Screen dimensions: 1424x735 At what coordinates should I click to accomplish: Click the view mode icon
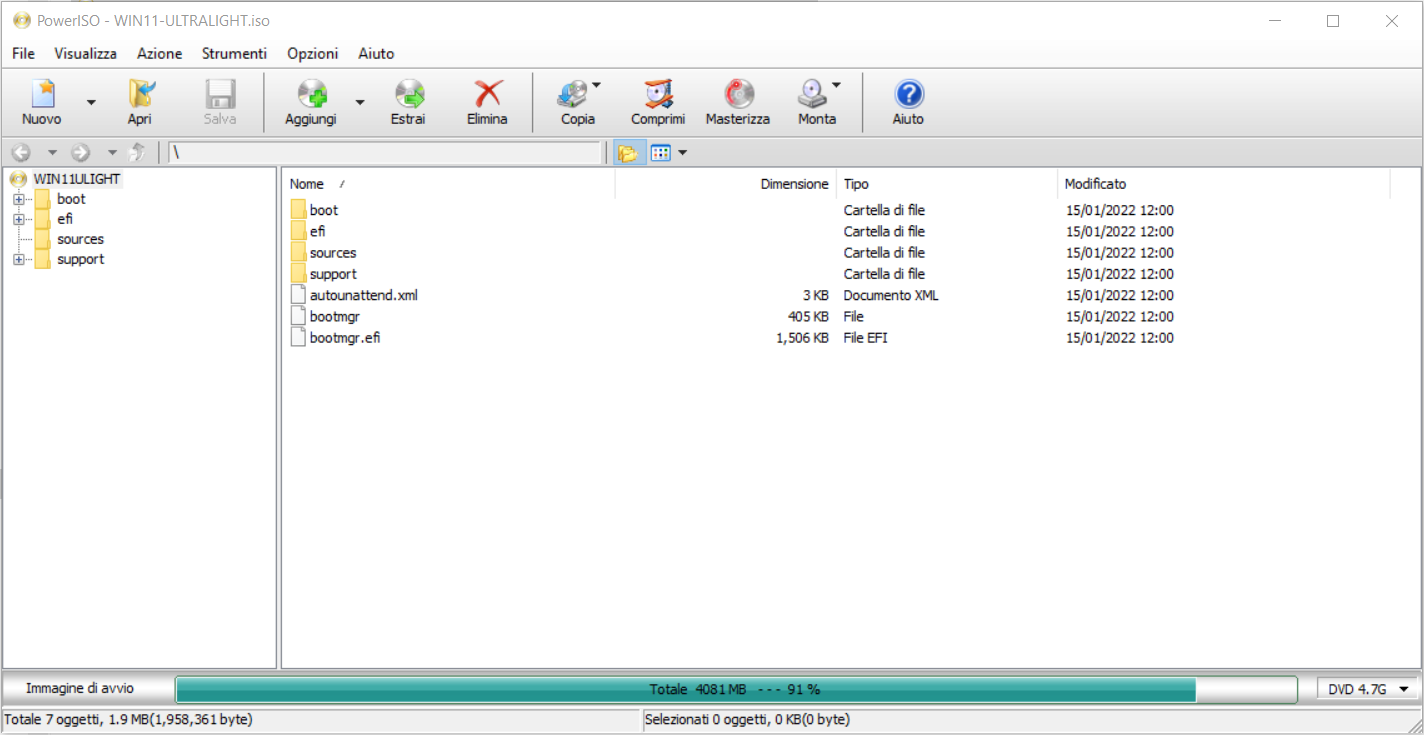pos(660,153)
